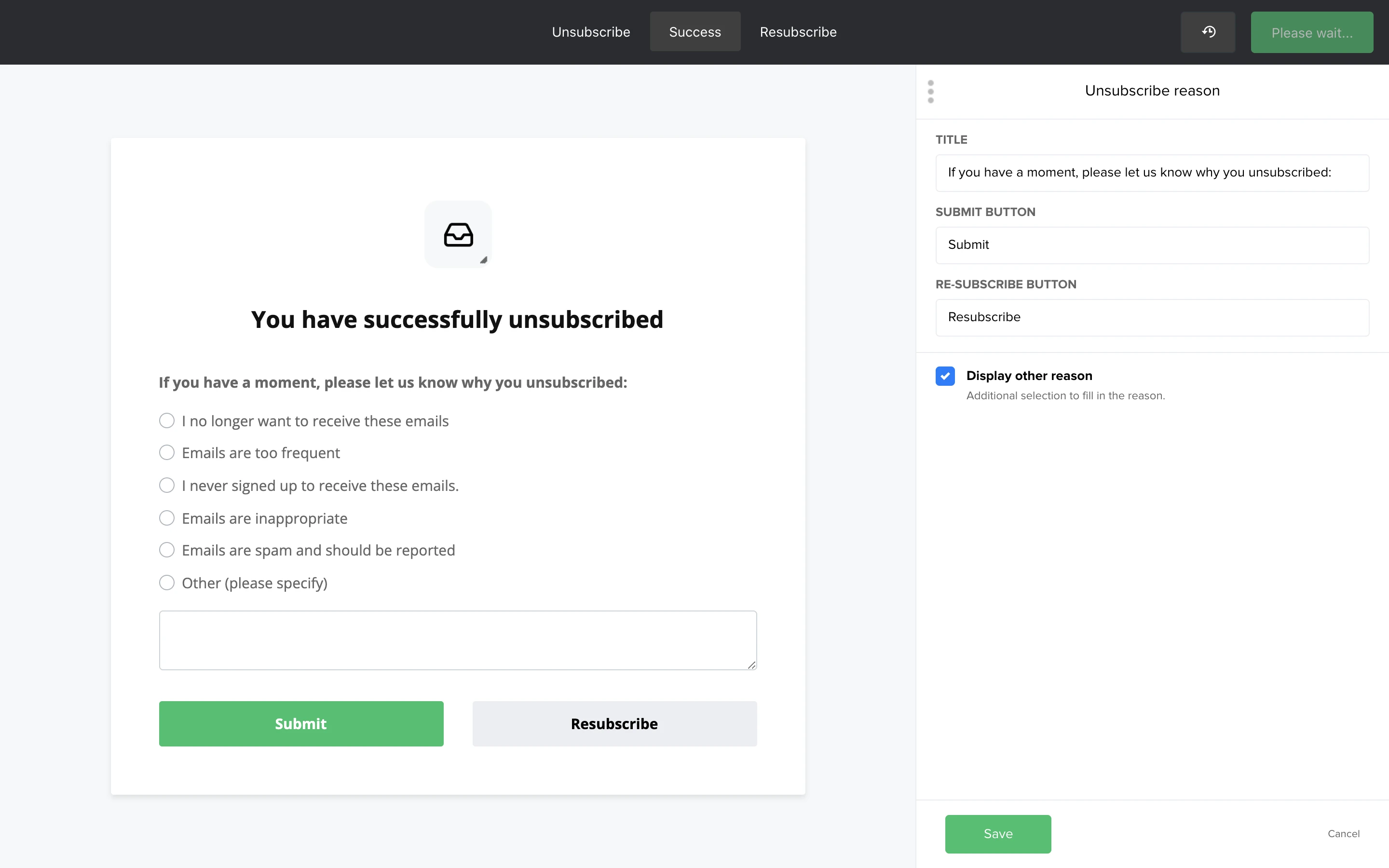Click the Title text input field

[1152, 173]
